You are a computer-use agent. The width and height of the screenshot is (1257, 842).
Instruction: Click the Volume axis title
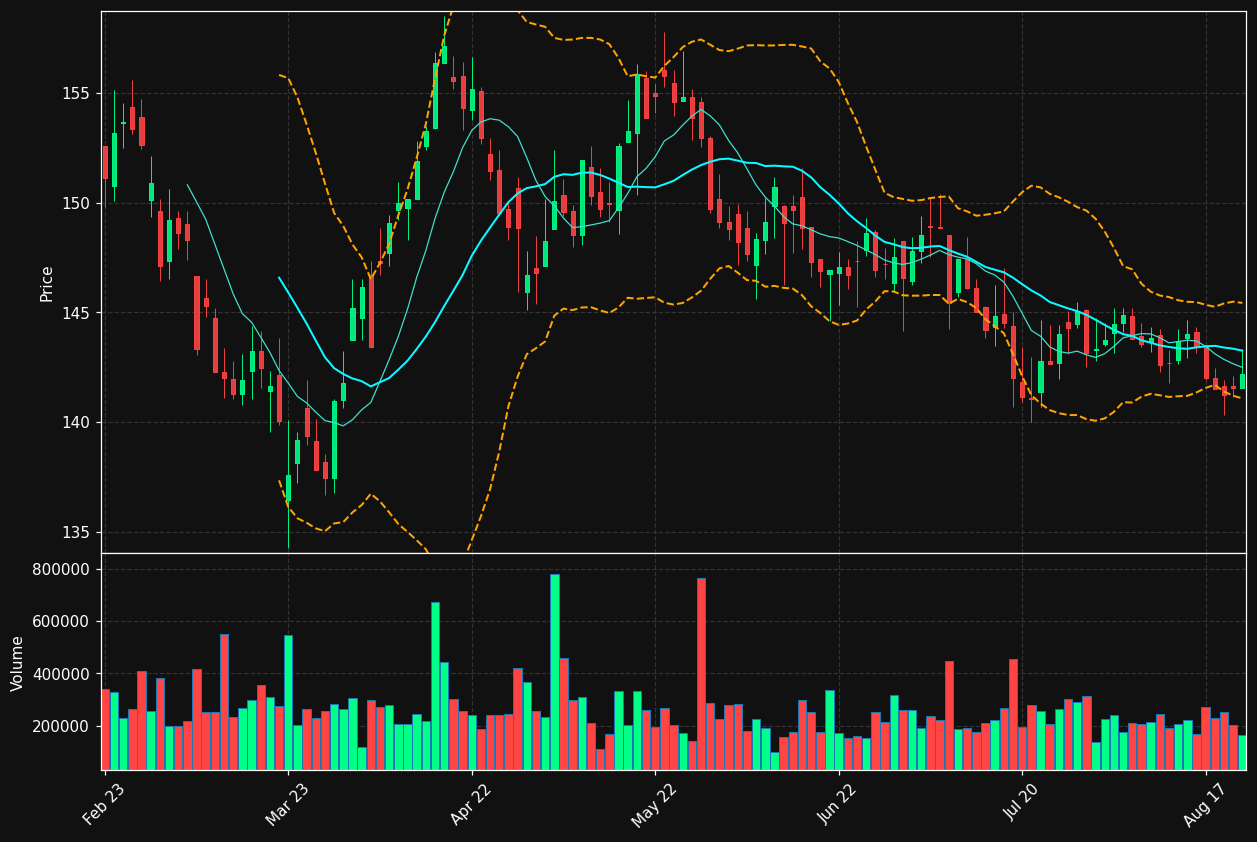[x=18, y=663]
